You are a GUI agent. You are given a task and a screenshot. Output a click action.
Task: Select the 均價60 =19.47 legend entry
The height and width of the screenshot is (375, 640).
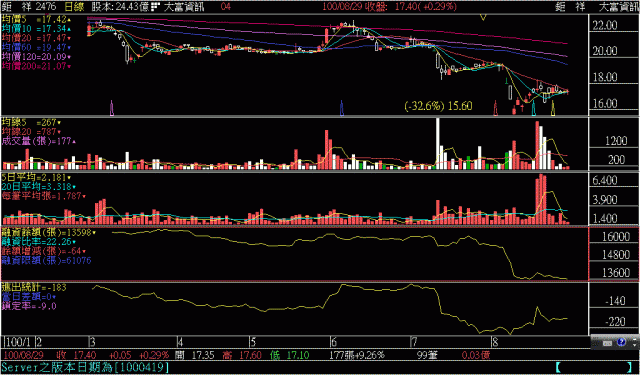(x=36, y=47)
